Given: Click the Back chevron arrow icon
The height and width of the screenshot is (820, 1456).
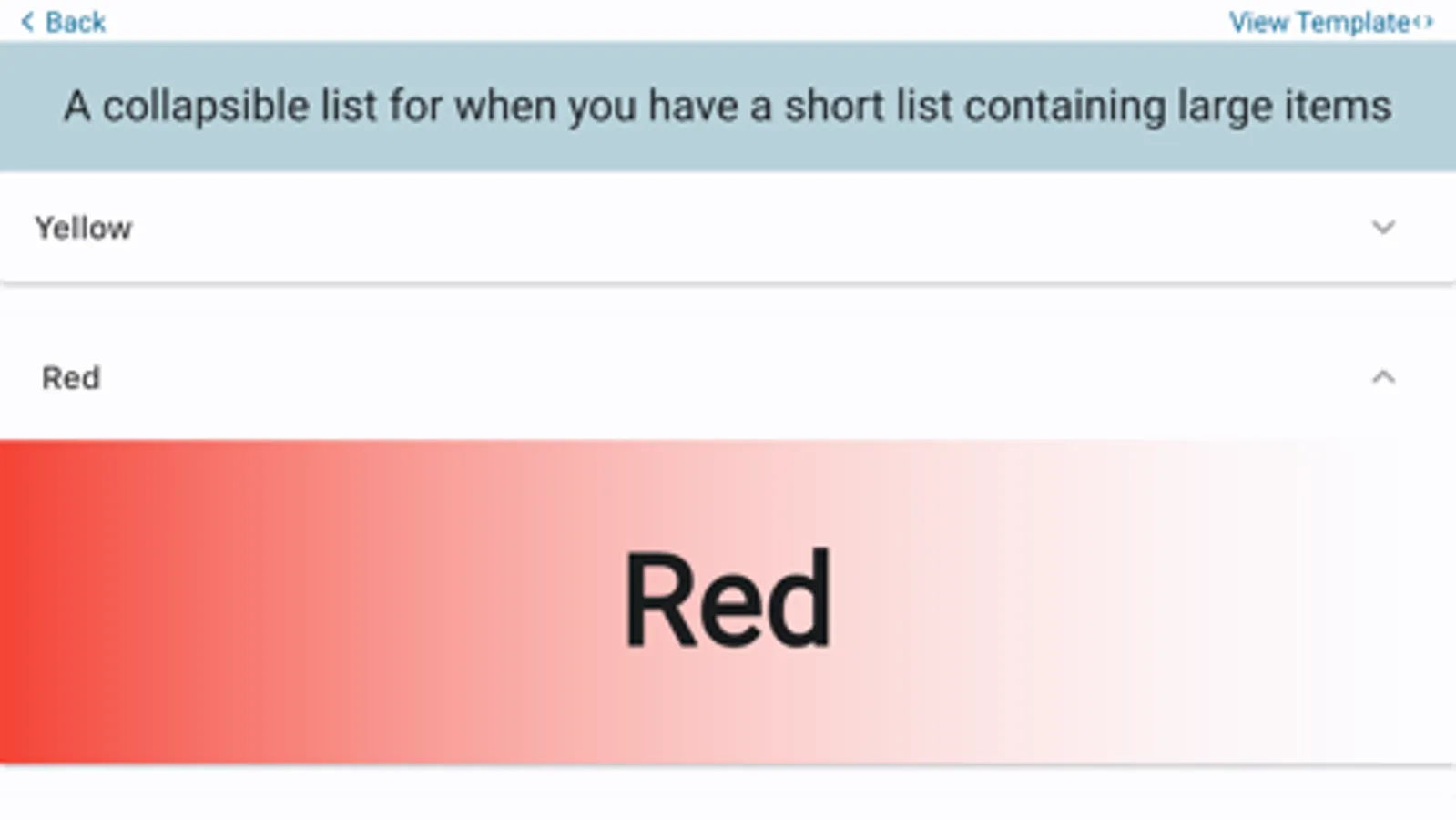Looking at the screenshot, I should (x=27, y=22).
